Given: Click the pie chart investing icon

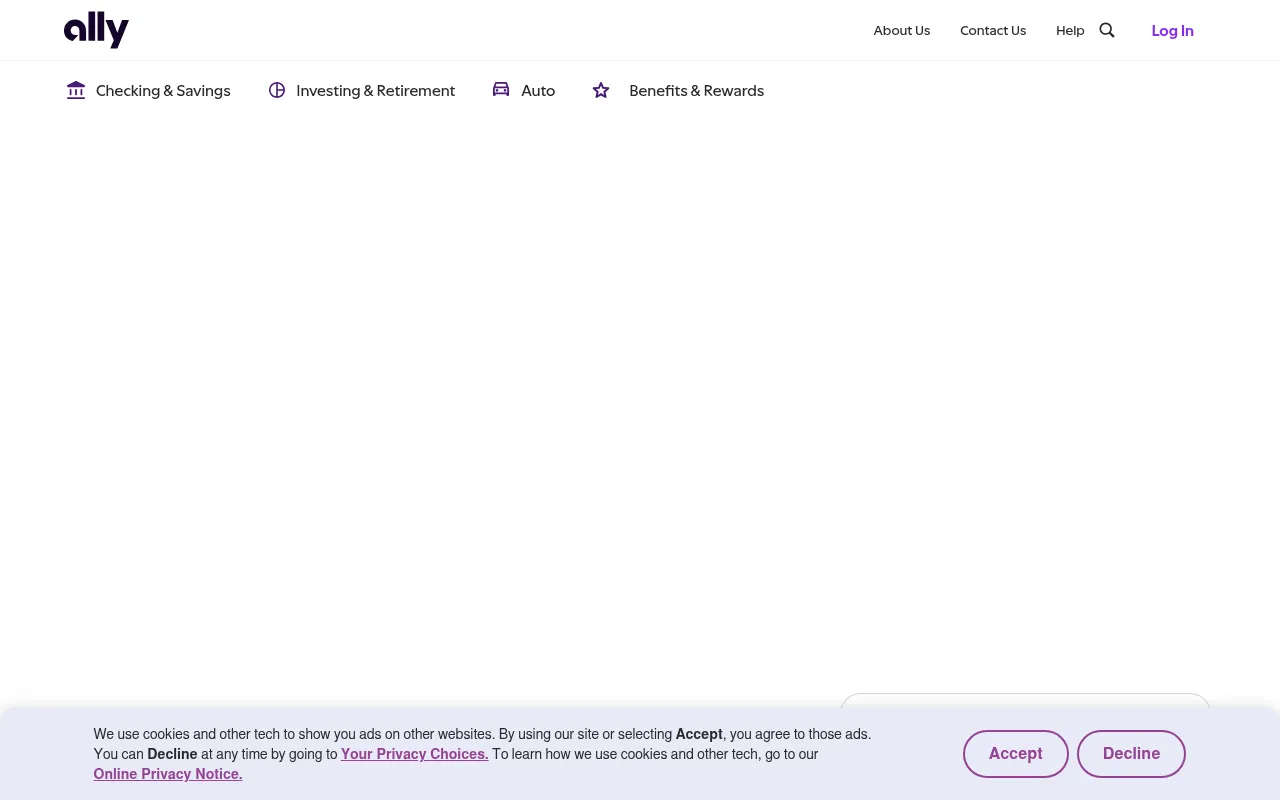Looking at the screenshot, I should click(x=277, y=90).
